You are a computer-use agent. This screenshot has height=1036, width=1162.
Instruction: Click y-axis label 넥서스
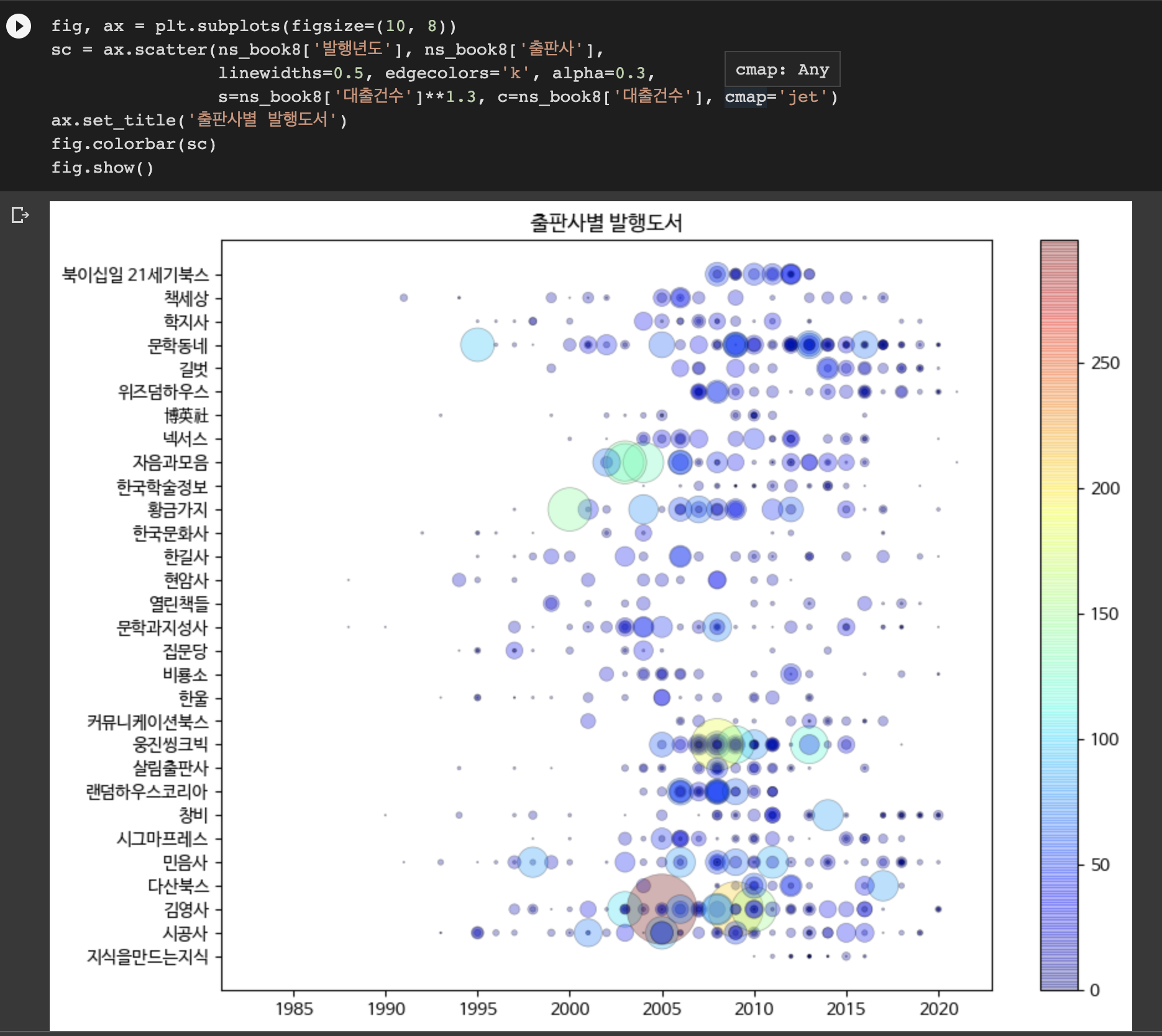click(185, 438)
